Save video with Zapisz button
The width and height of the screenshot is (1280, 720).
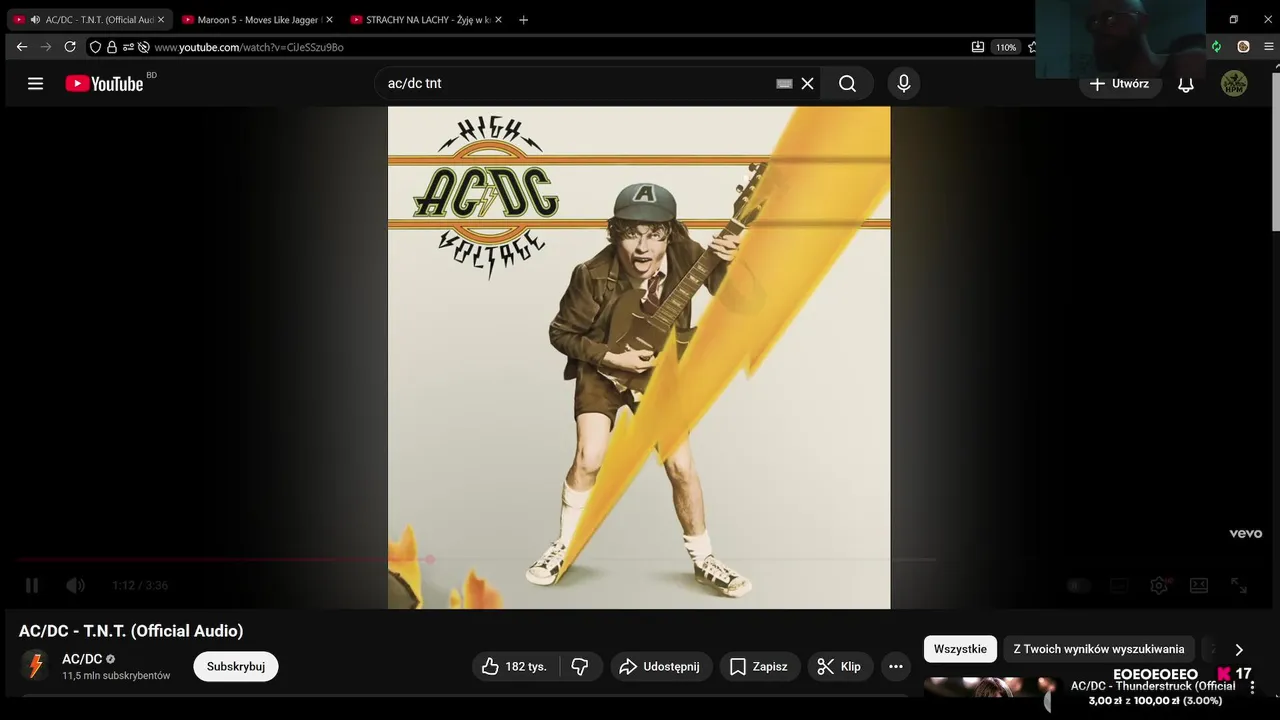pos(760,666)
